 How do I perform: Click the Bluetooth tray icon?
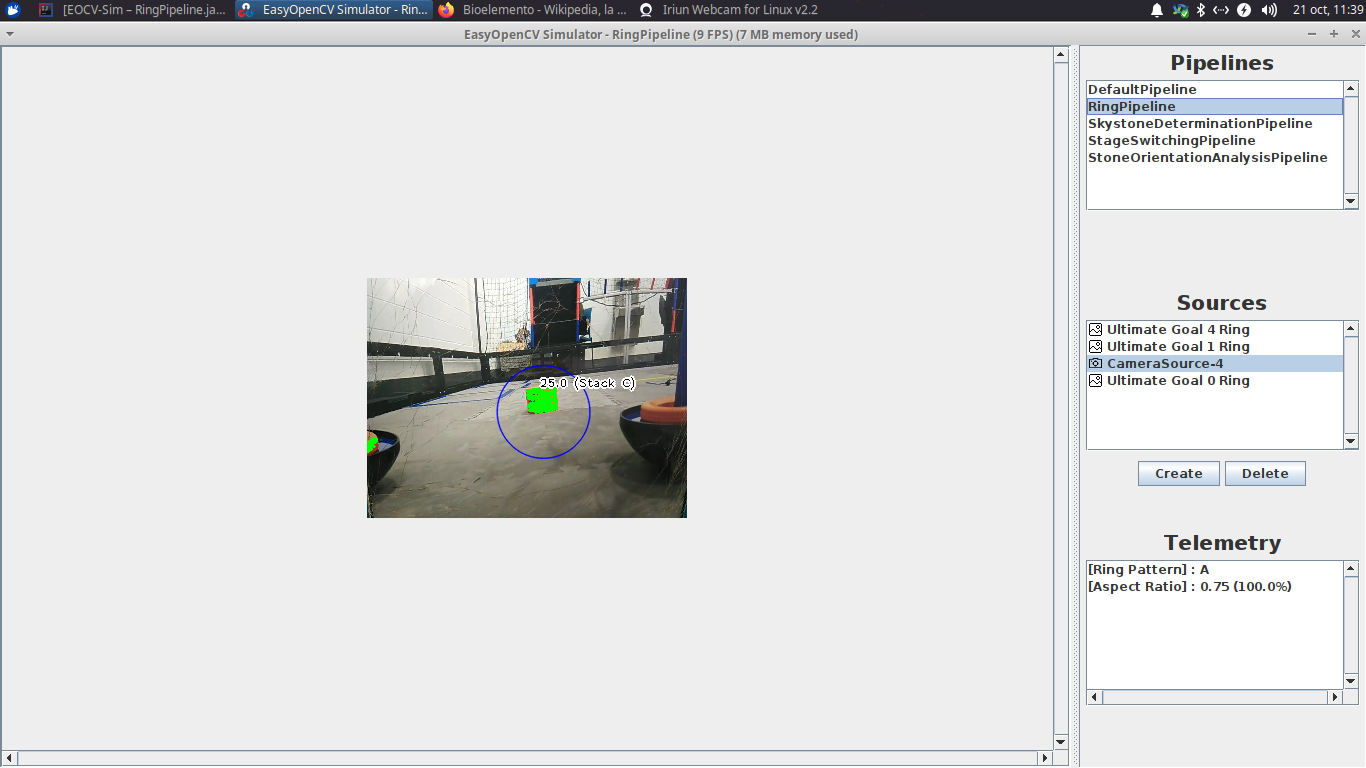[x=1201, y=10]
